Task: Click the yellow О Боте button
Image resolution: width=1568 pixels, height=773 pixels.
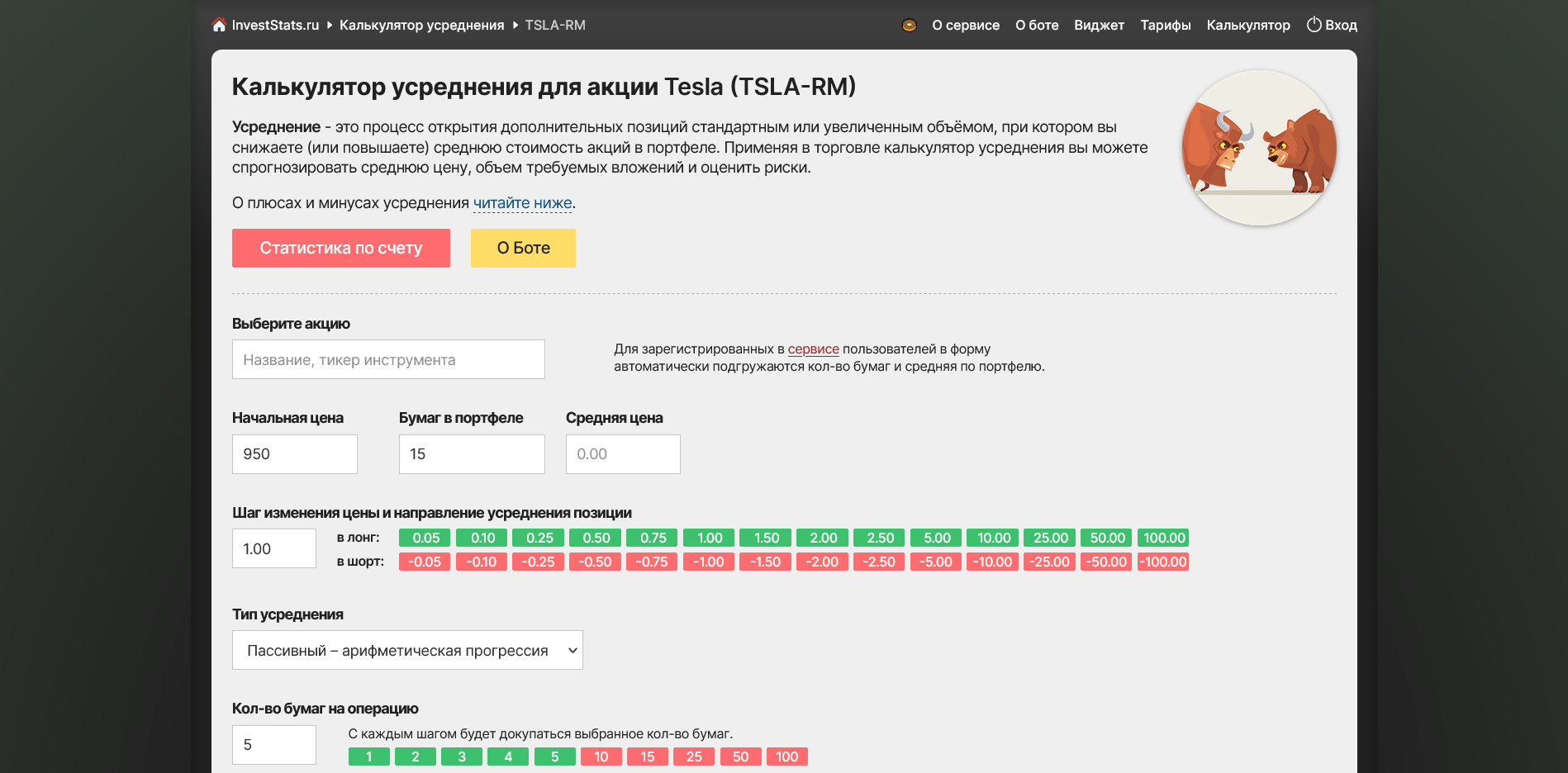Action: pos(523,248)
